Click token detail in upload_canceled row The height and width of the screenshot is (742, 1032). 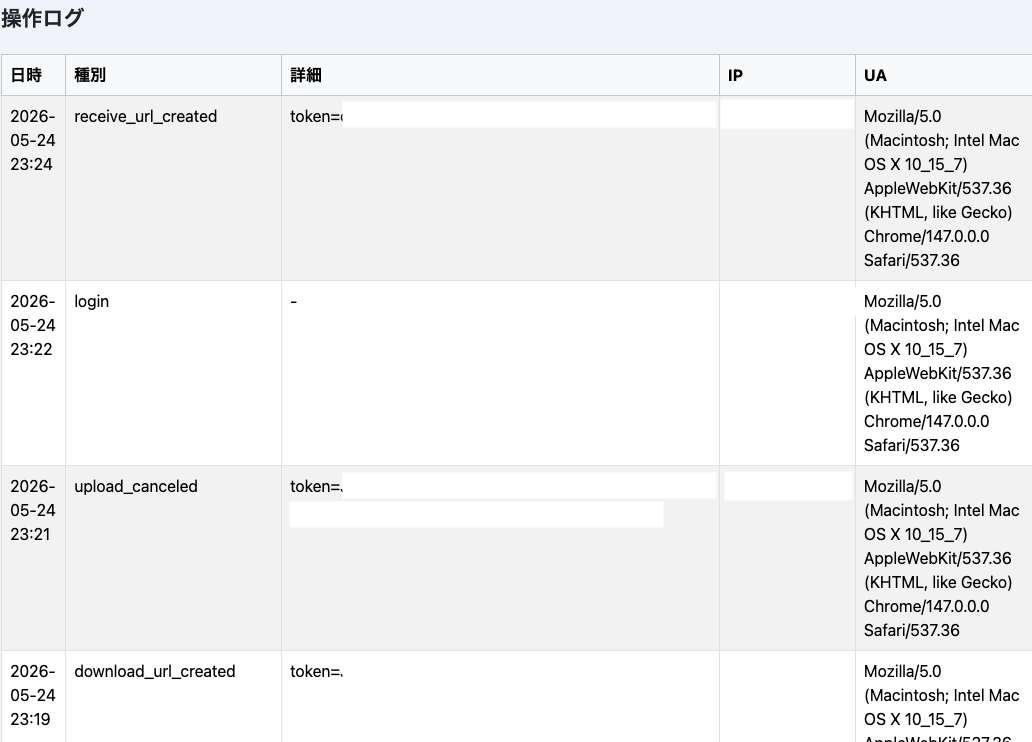[x=317, y=487]
